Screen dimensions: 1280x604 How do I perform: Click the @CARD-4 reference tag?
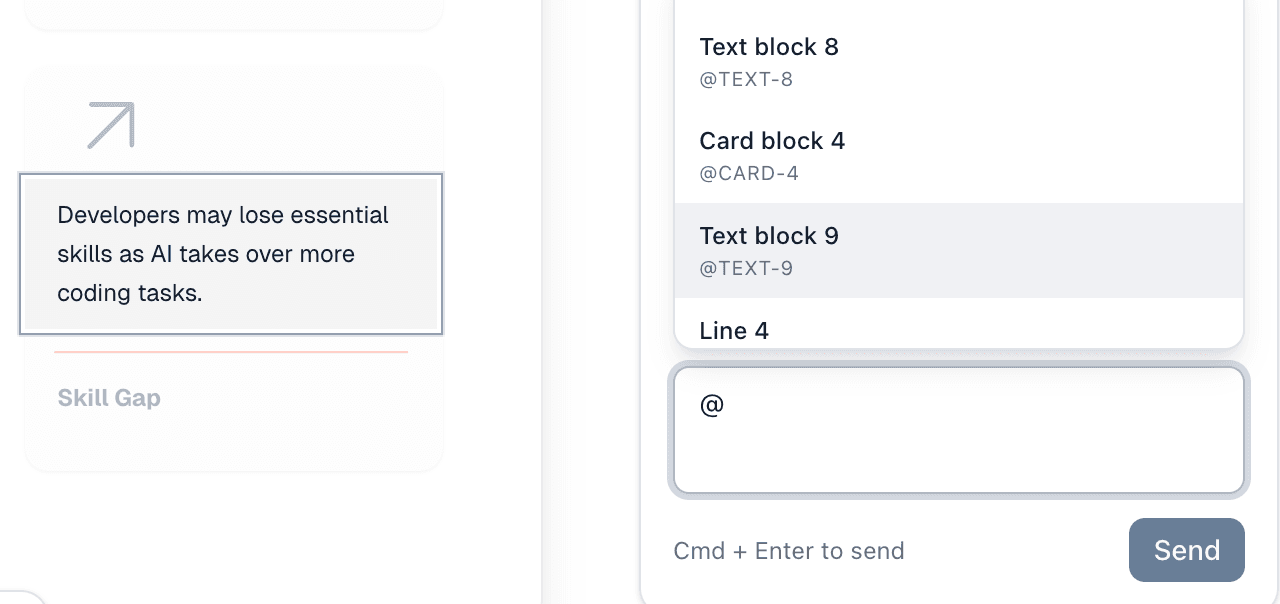pos(749,174)
